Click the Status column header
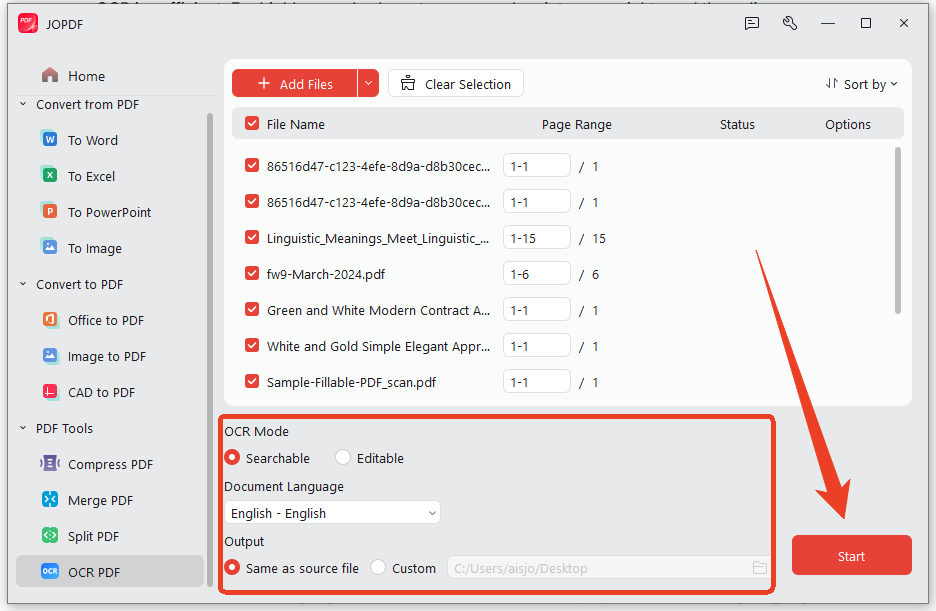This screenshot has width=936, height=611. point(737,124)
